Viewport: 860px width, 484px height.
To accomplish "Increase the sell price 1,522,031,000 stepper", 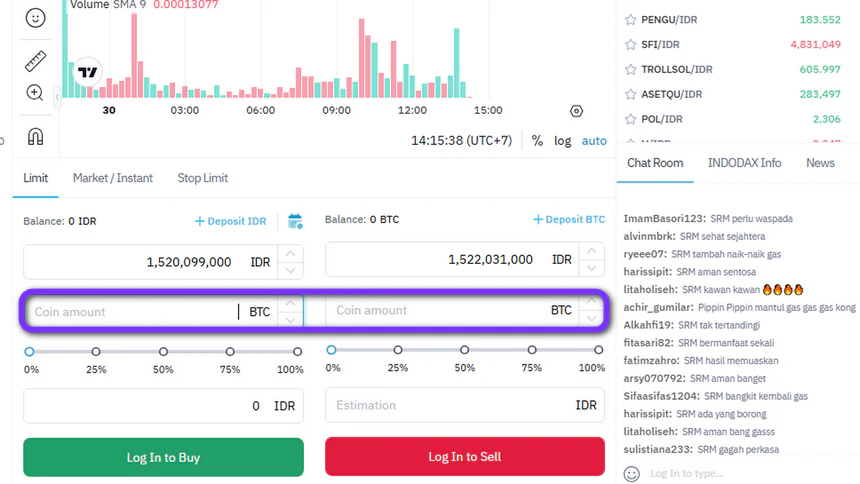I will pos(592,251).
